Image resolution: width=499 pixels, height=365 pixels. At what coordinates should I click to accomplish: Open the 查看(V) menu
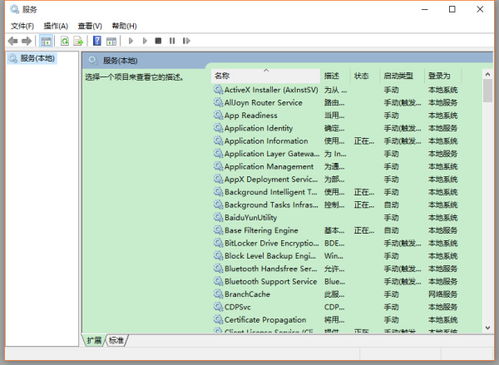click(x=90, y=26)
